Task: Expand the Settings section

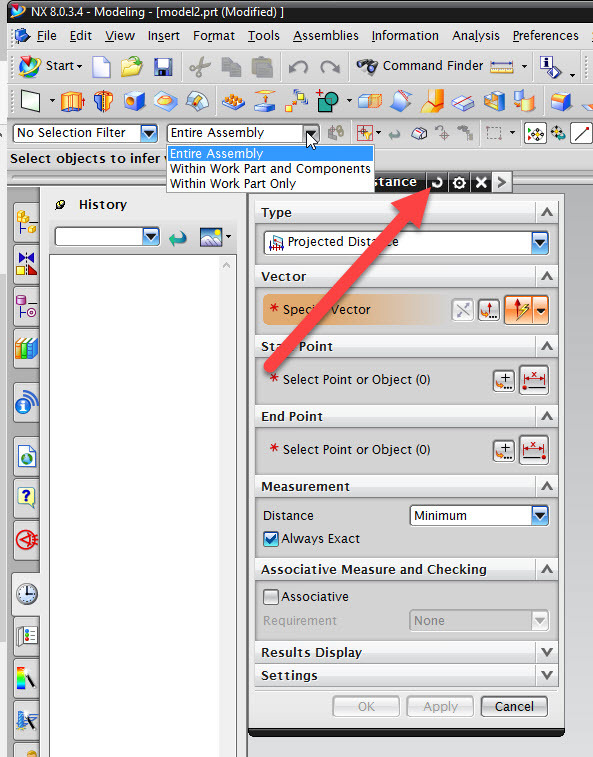Action: pos(547,675)
